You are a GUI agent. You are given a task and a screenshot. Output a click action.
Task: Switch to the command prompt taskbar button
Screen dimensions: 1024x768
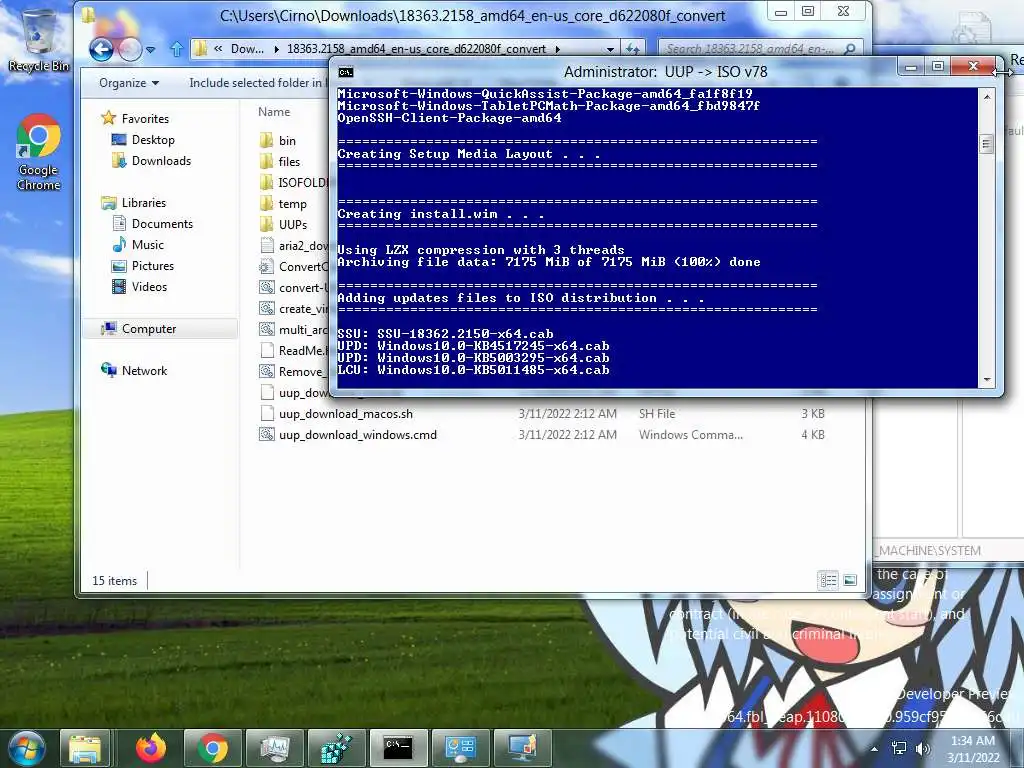398,748
